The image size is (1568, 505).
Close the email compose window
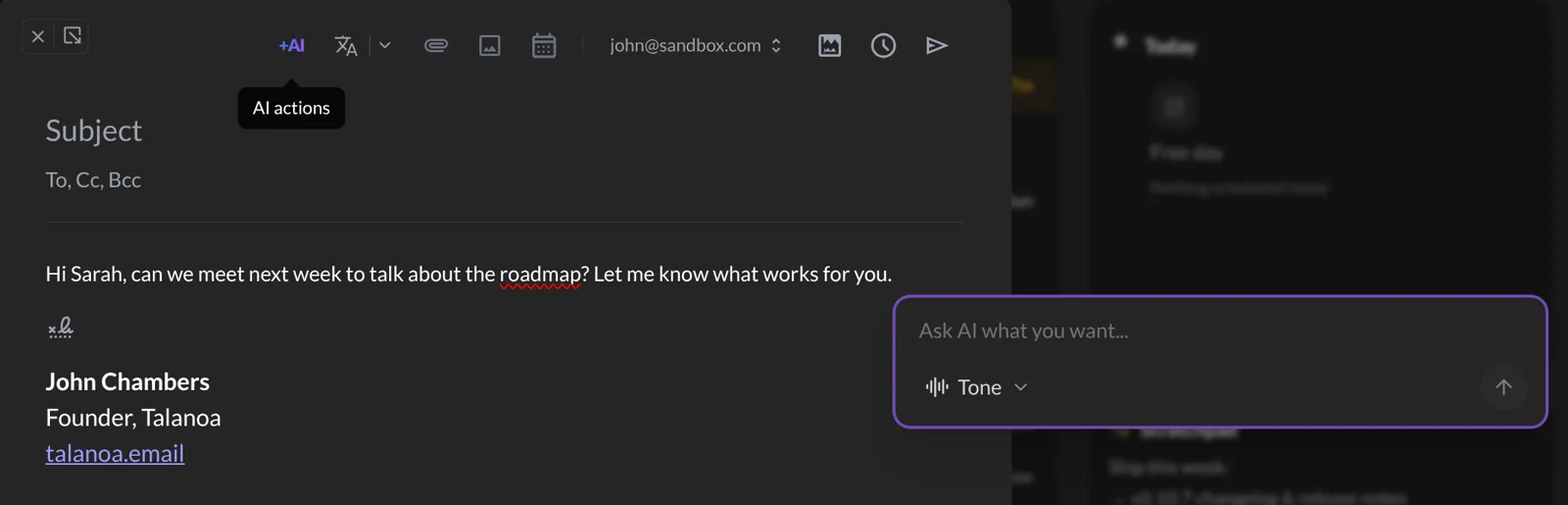[38, 36]
